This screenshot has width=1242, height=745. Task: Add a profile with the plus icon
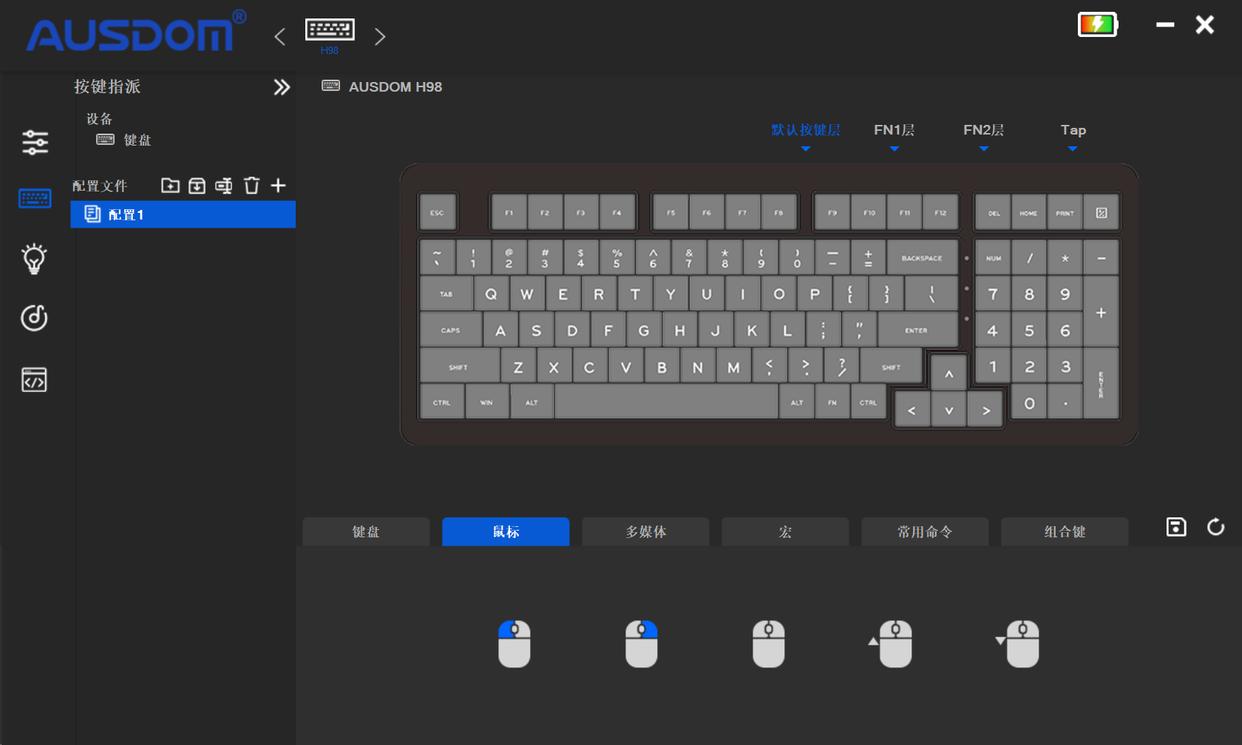coord(278,185)
